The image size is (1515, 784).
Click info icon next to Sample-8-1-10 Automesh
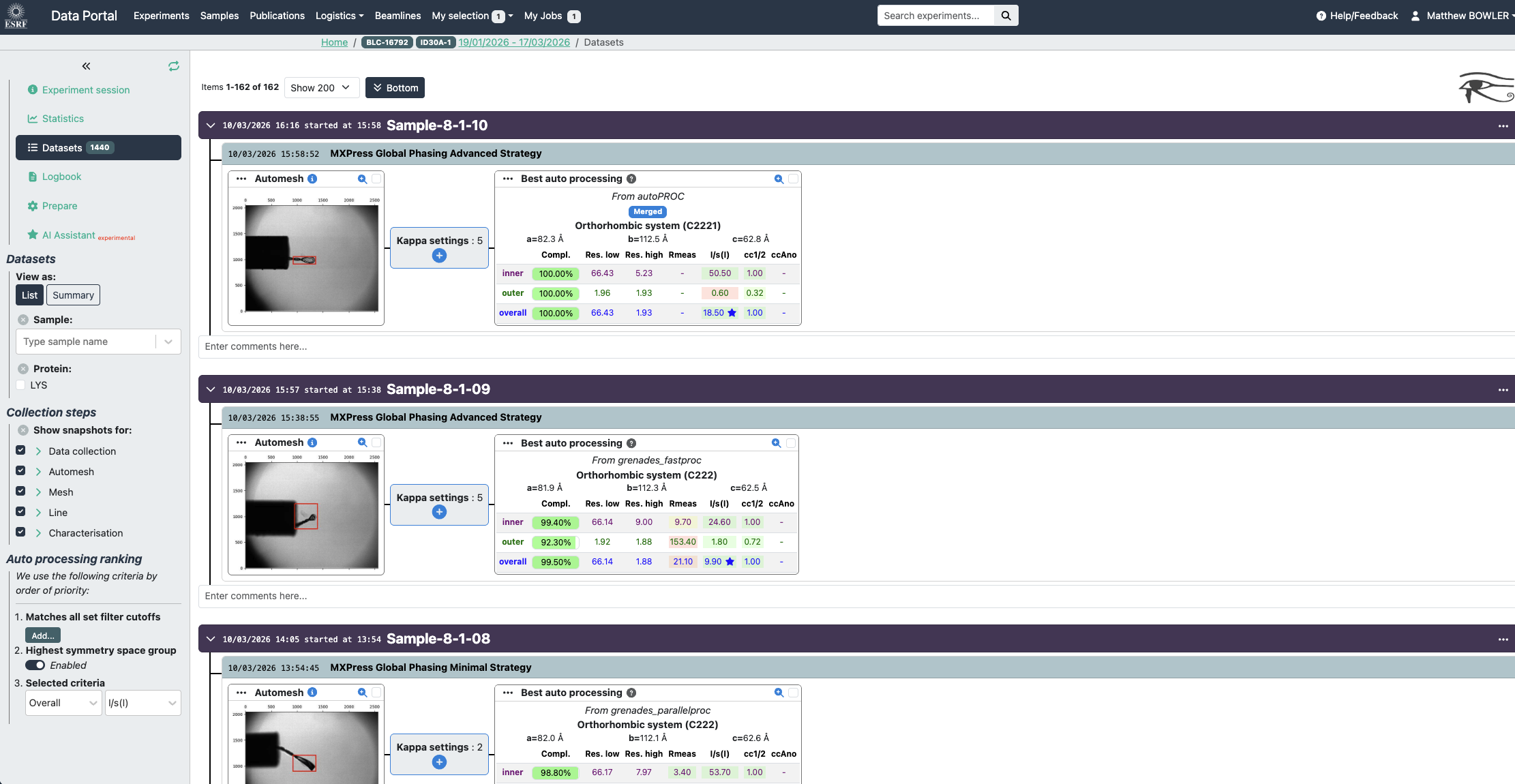tap(312, 179)
